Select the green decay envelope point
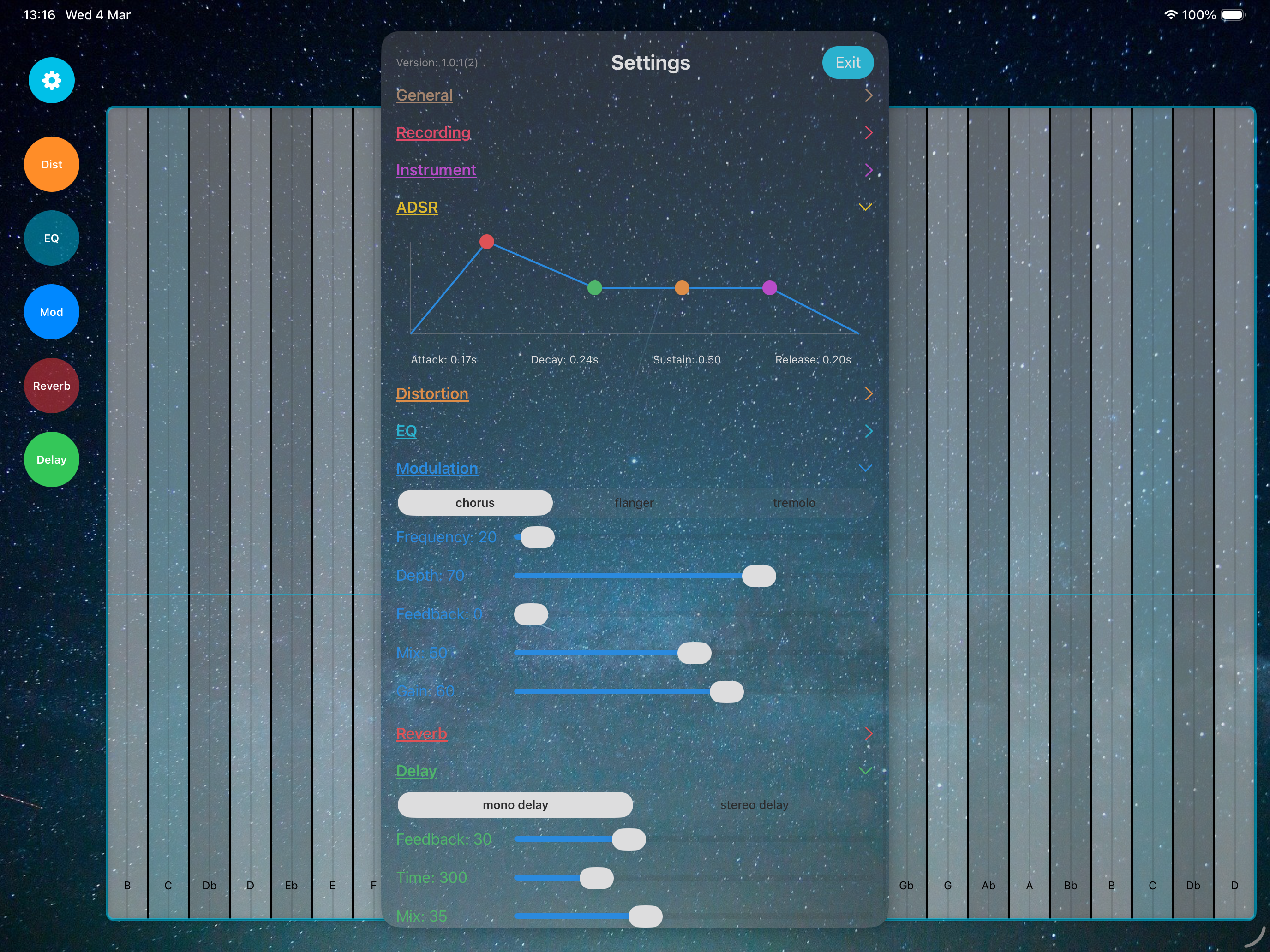 click(595, 287)
